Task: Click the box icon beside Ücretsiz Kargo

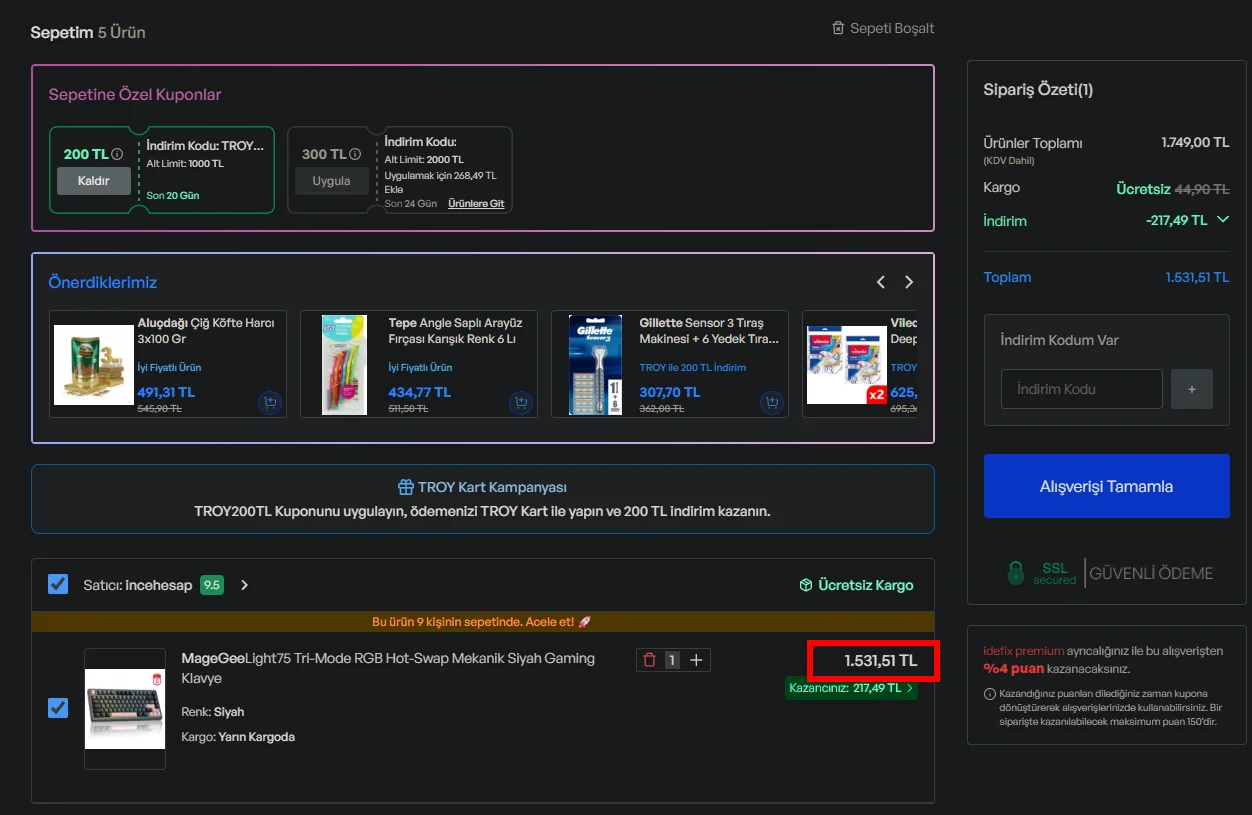Action: [x=806, y=585]
